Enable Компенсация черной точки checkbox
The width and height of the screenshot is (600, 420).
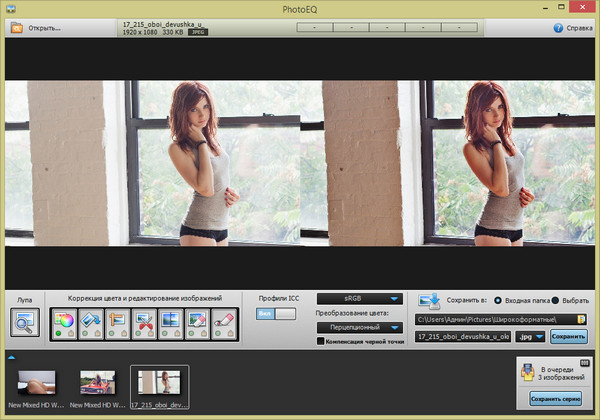[x=320, y=341]
